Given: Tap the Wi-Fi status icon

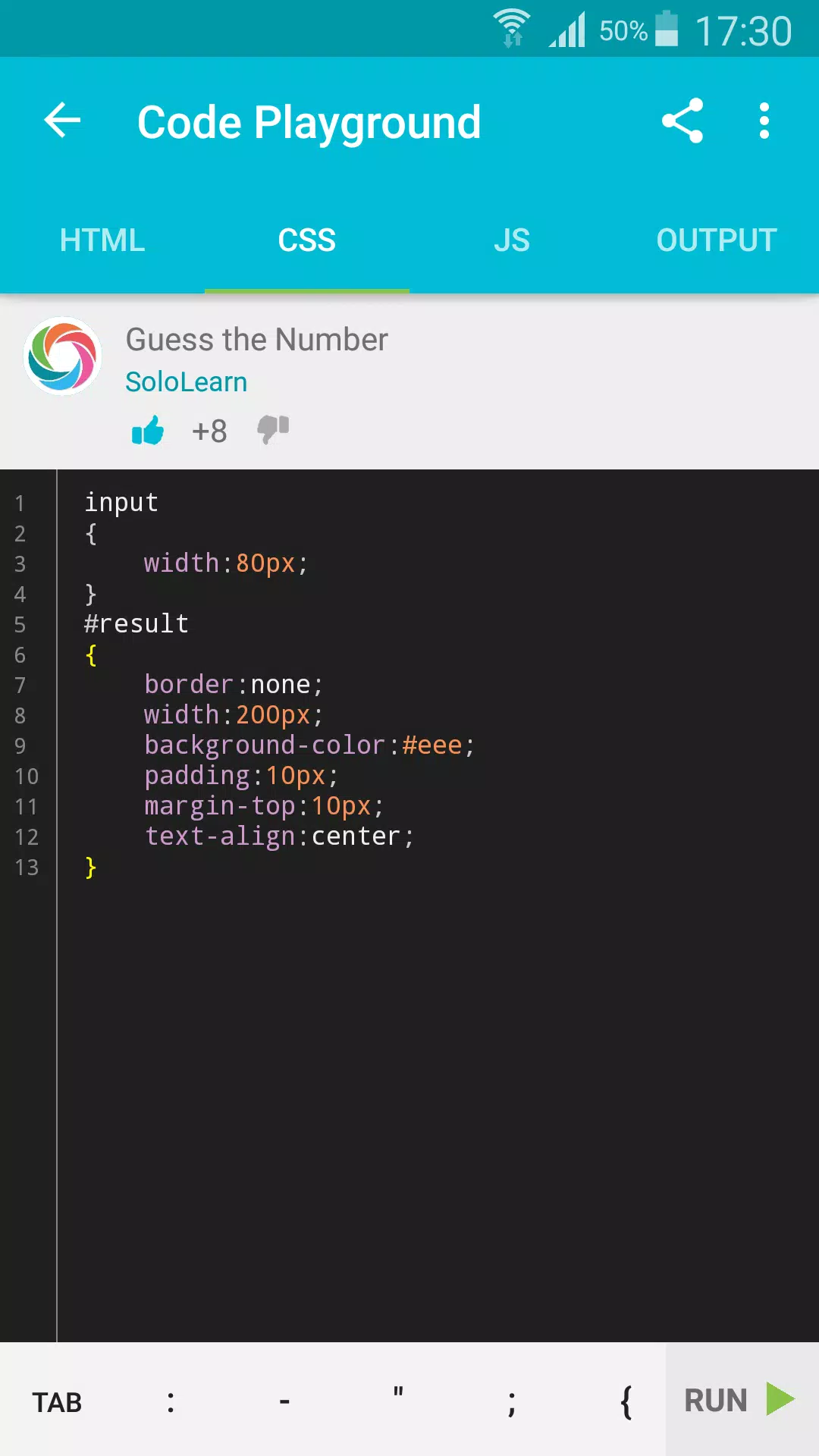Looking at the screenshot, I should pos(512,29).
